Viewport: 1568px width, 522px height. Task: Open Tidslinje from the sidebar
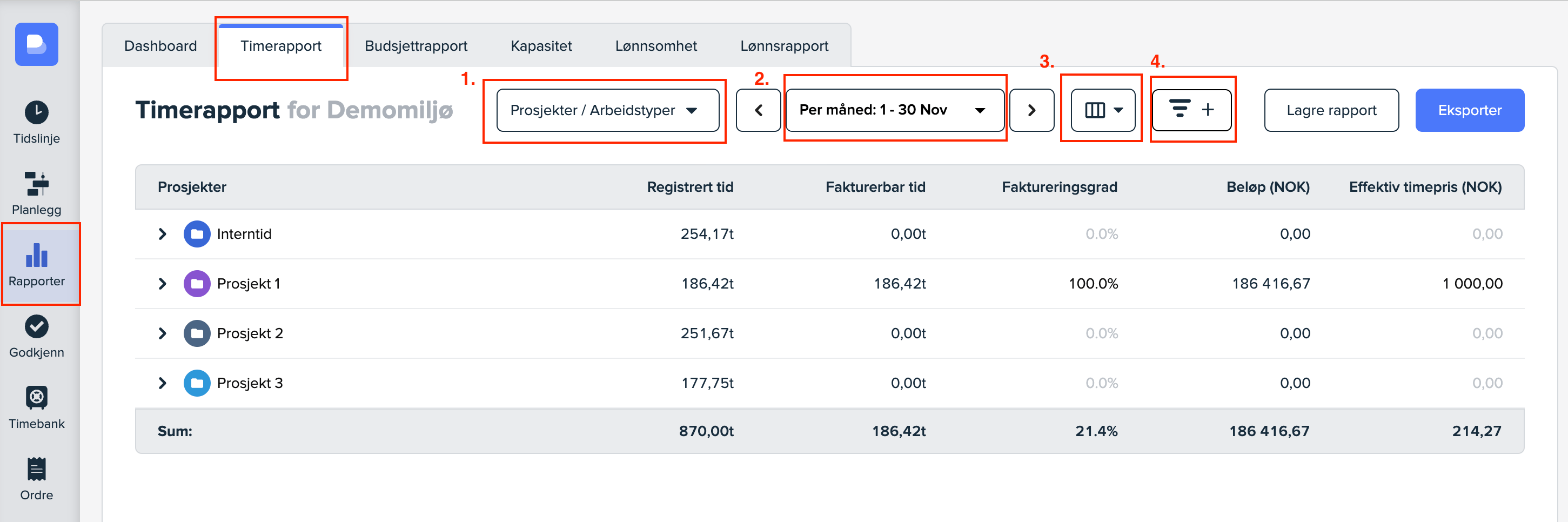pyautogui.click(x=37, y=122)
